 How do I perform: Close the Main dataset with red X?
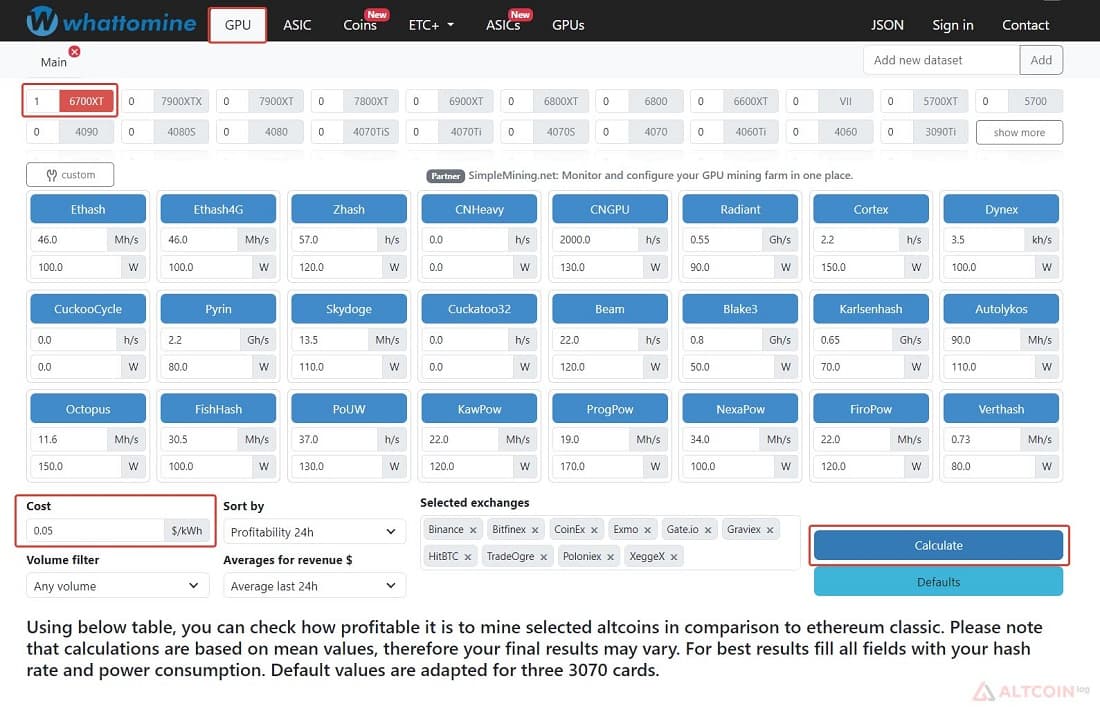[74, 51]
